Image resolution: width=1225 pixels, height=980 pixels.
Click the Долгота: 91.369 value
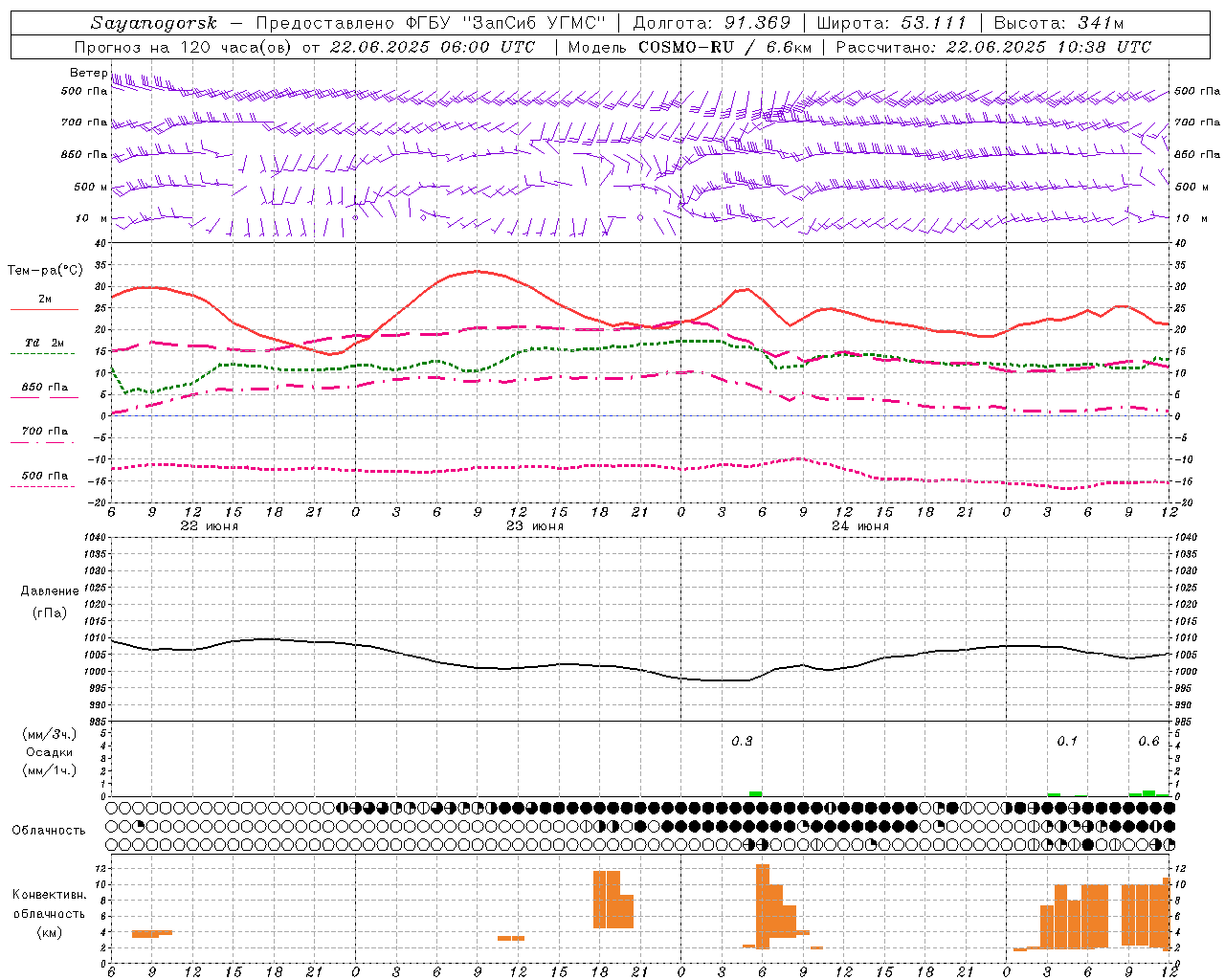click(x=712, y=23)
